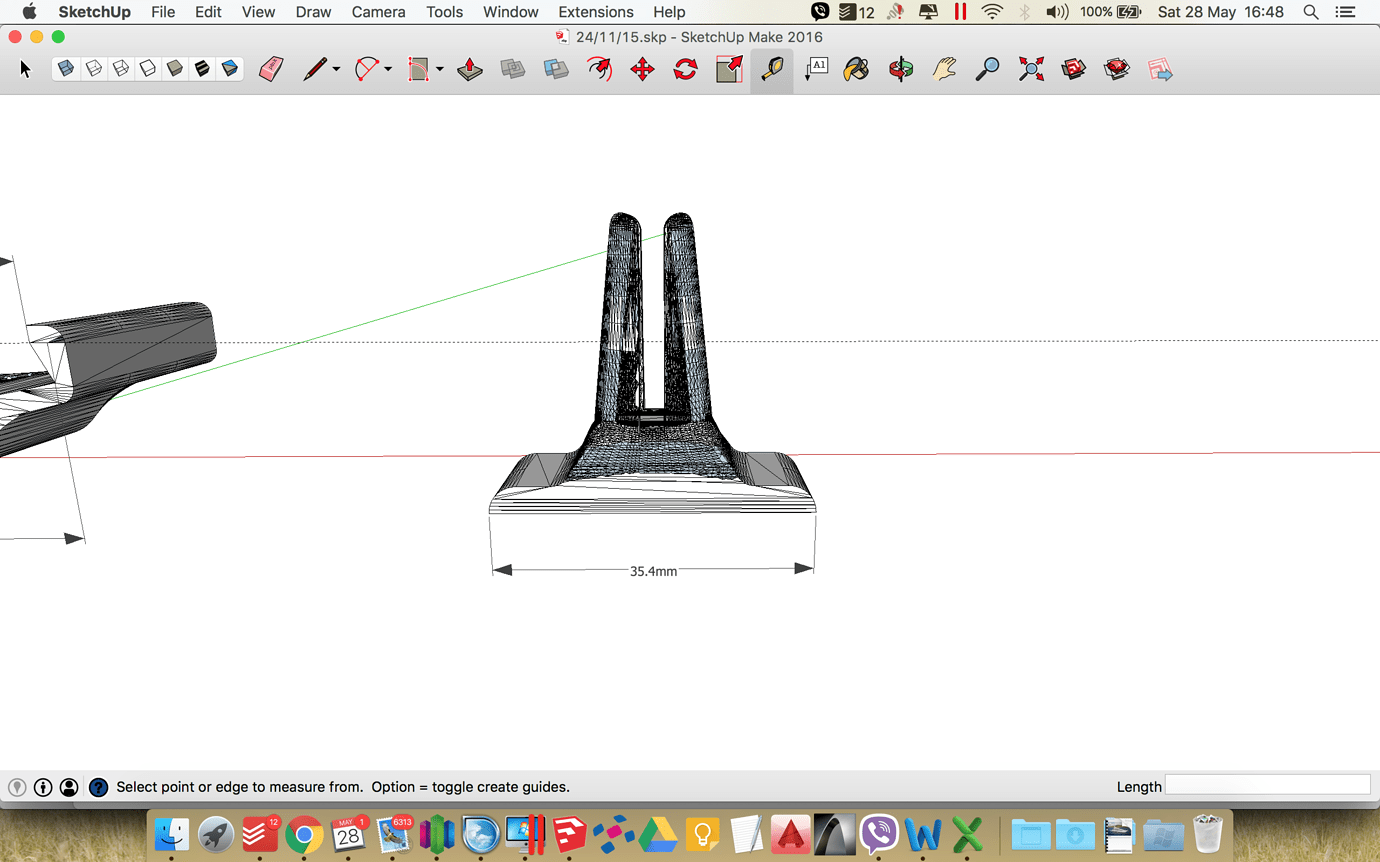
Task: Activate the Line tool
Action: (317, 69)
